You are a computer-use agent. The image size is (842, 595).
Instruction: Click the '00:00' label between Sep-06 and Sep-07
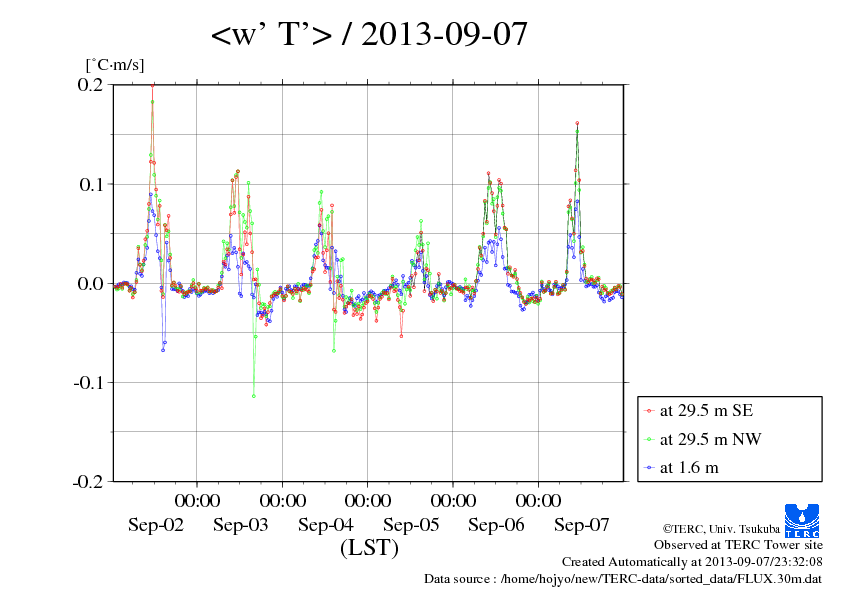[x=539, y=501]
